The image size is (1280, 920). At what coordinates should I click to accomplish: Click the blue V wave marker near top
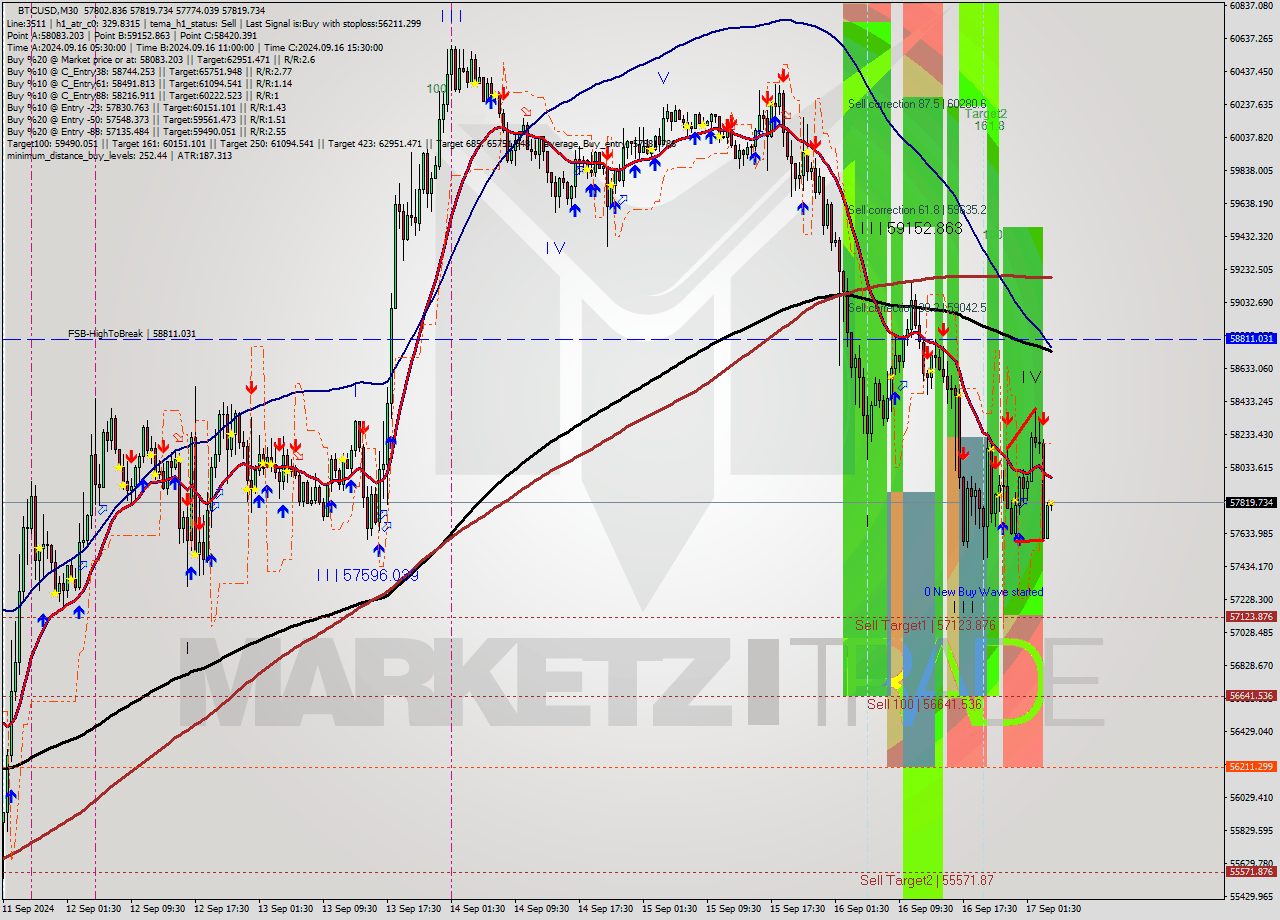662,78
